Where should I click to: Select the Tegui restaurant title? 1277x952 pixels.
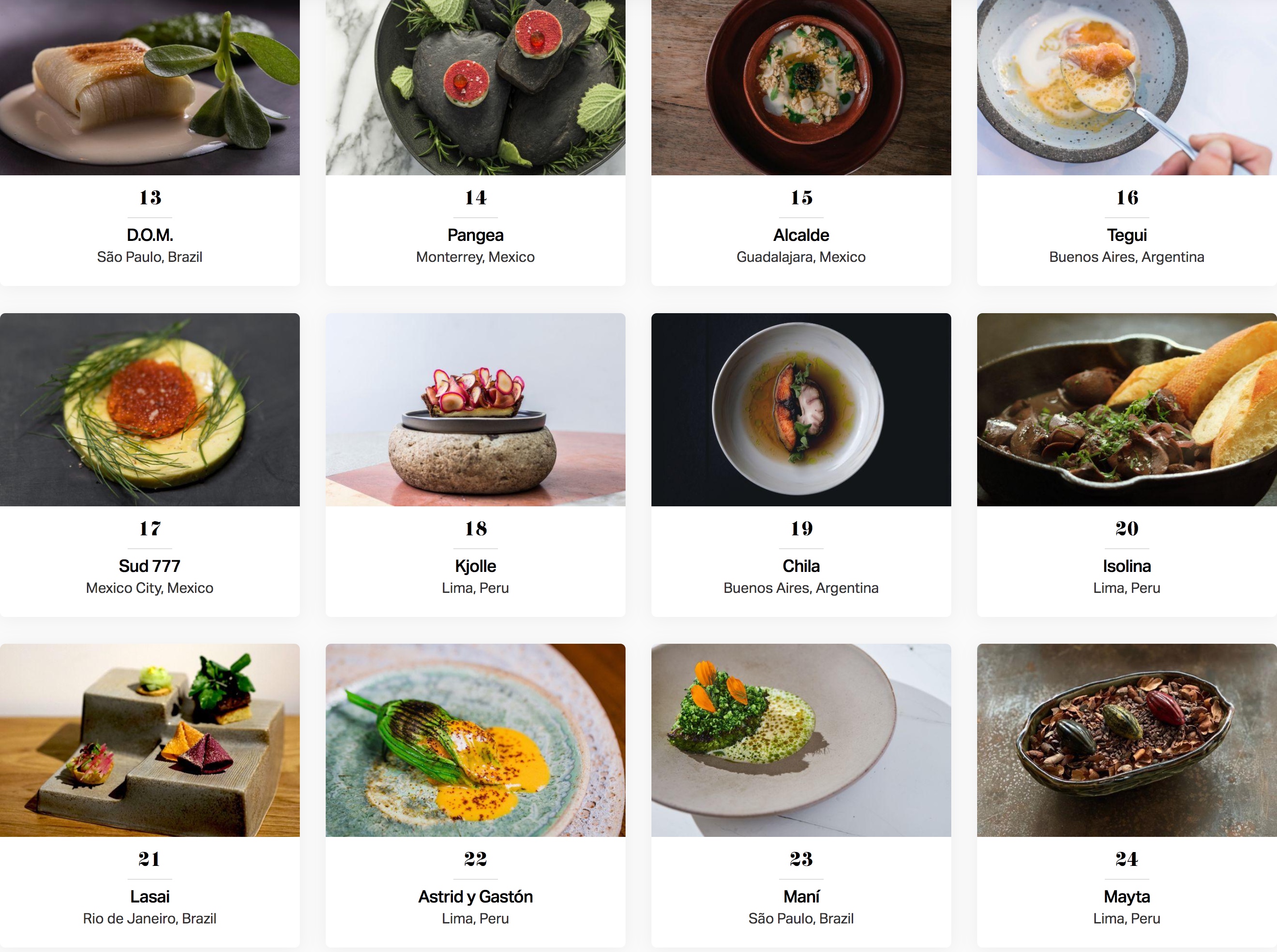pyautogui.click(x=1127, y=235)
